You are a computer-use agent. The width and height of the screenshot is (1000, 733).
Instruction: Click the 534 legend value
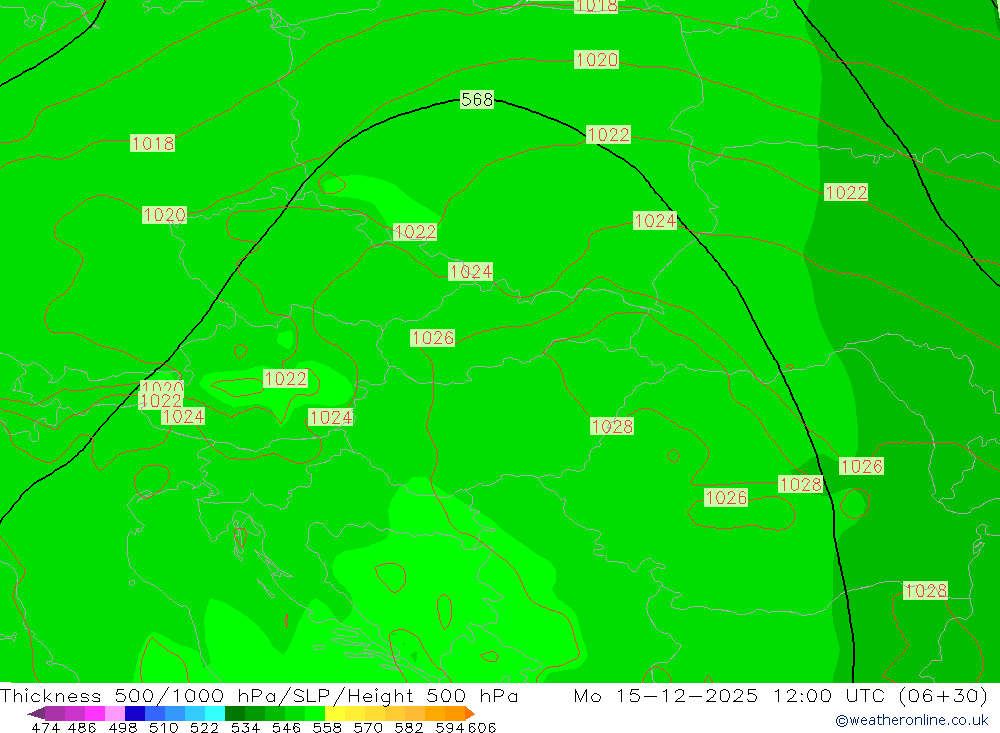coord(246,727)
